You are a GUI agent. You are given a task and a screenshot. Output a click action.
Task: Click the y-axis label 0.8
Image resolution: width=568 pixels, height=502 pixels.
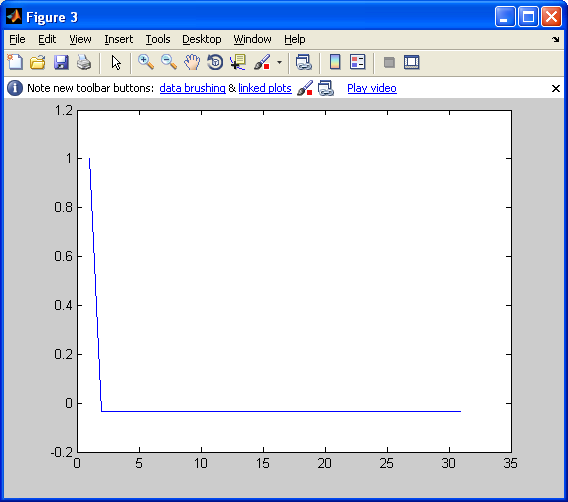63,207
